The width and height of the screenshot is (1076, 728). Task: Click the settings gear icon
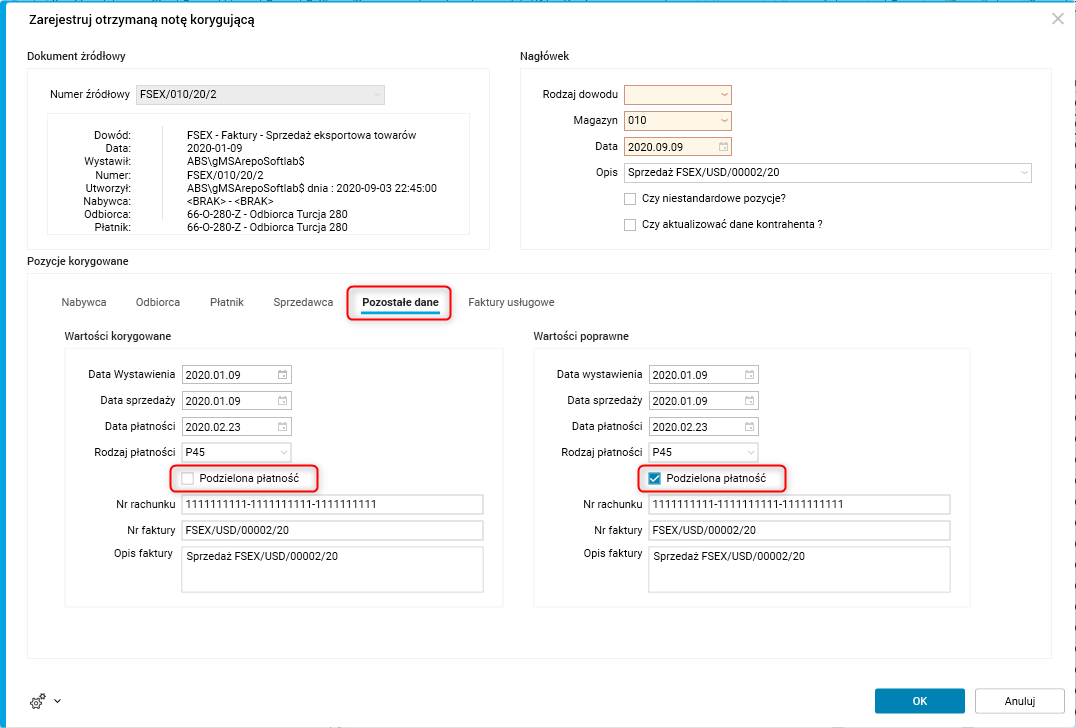point(38,701)
